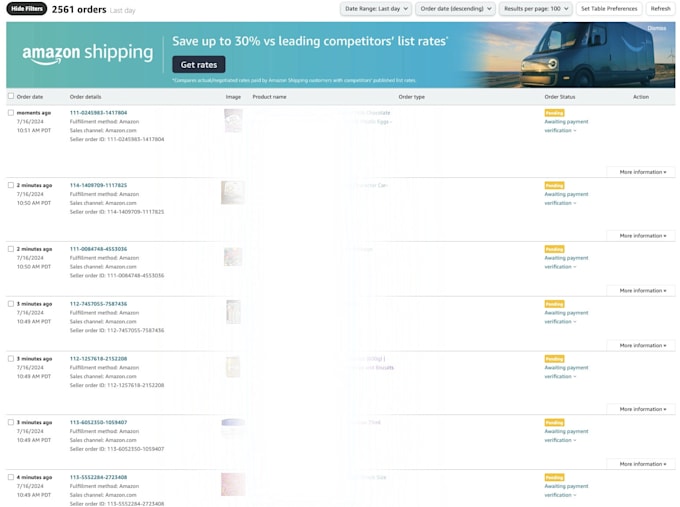
Task: Refresh the orders list
Action: tap(660, 9)
